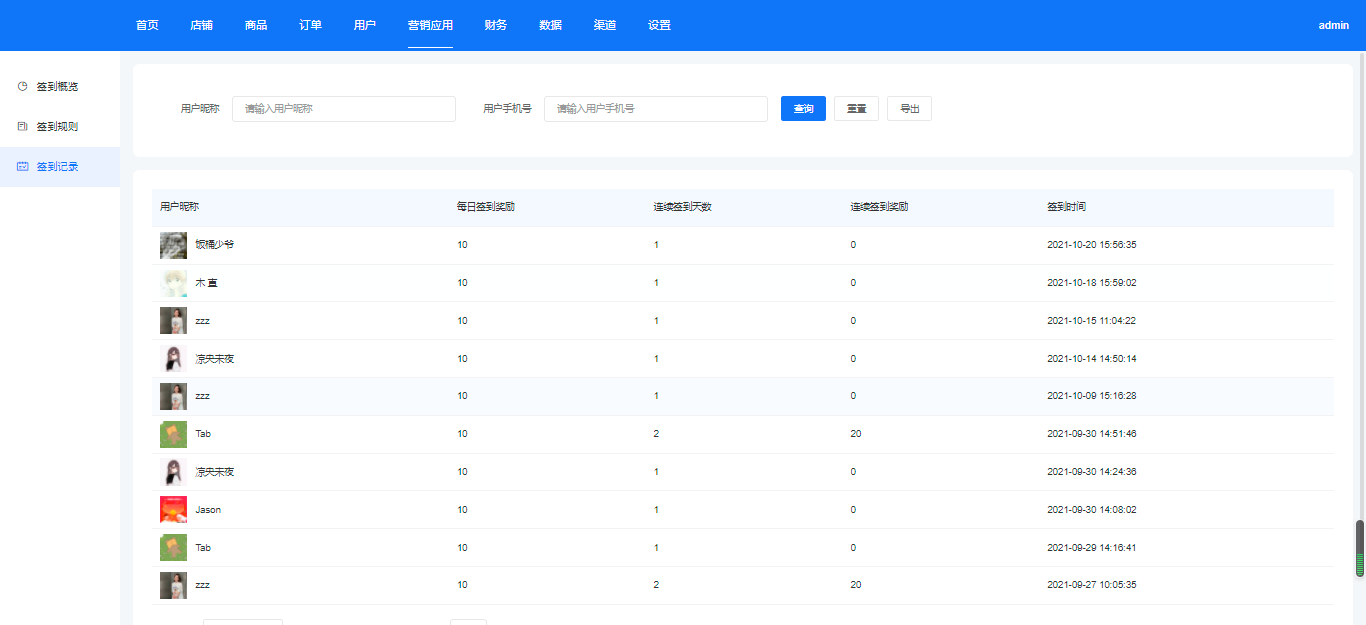
Task: Click the 签到记录 calendar icon in sidebar
Action: tap(22, 167)
